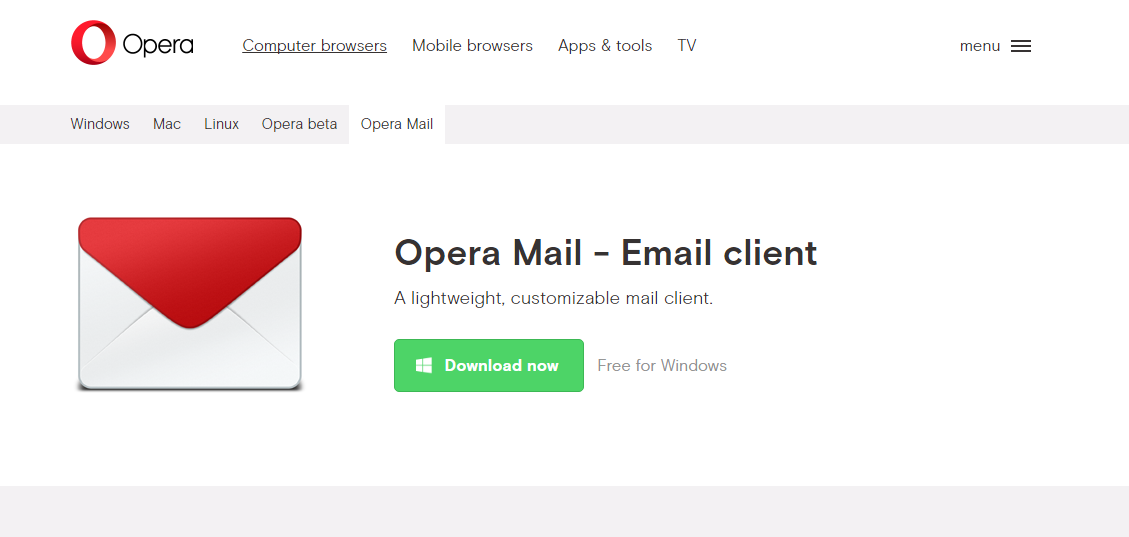
Task: Open the hamburger menu icon
Action: tap(1020, 46)
